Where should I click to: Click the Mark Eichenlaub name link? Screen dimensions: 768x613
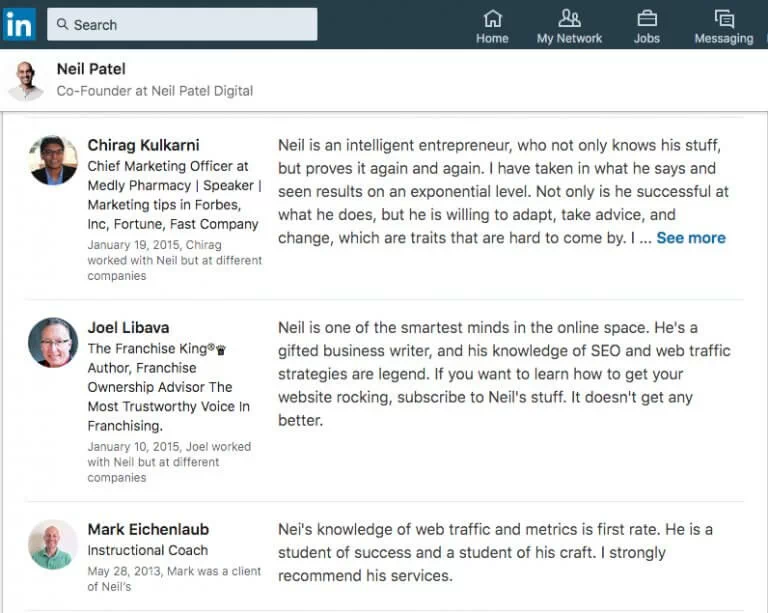[x=148, y=529]
